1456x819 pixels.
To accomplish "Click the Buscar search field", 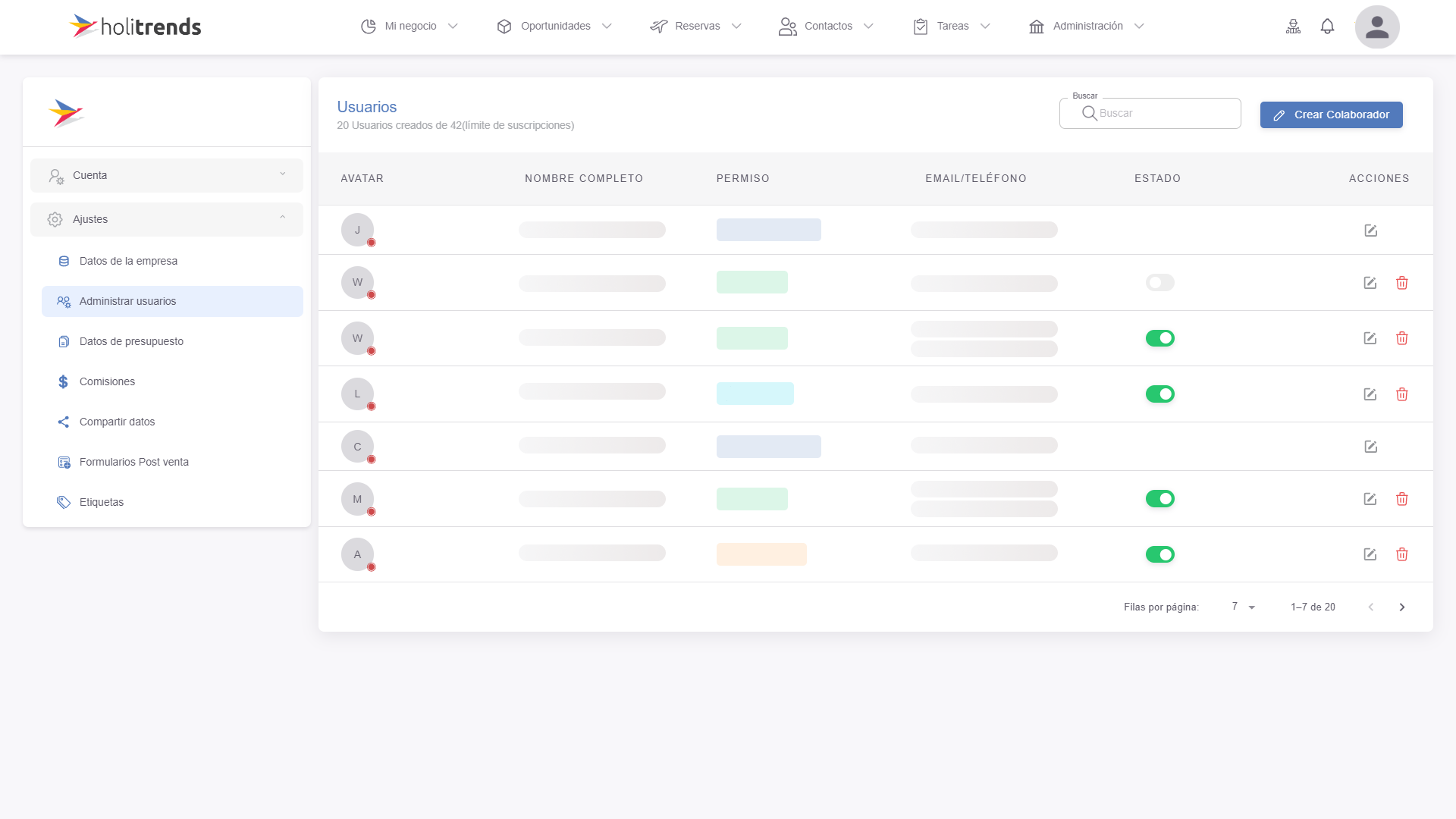I will (1150, 113).
